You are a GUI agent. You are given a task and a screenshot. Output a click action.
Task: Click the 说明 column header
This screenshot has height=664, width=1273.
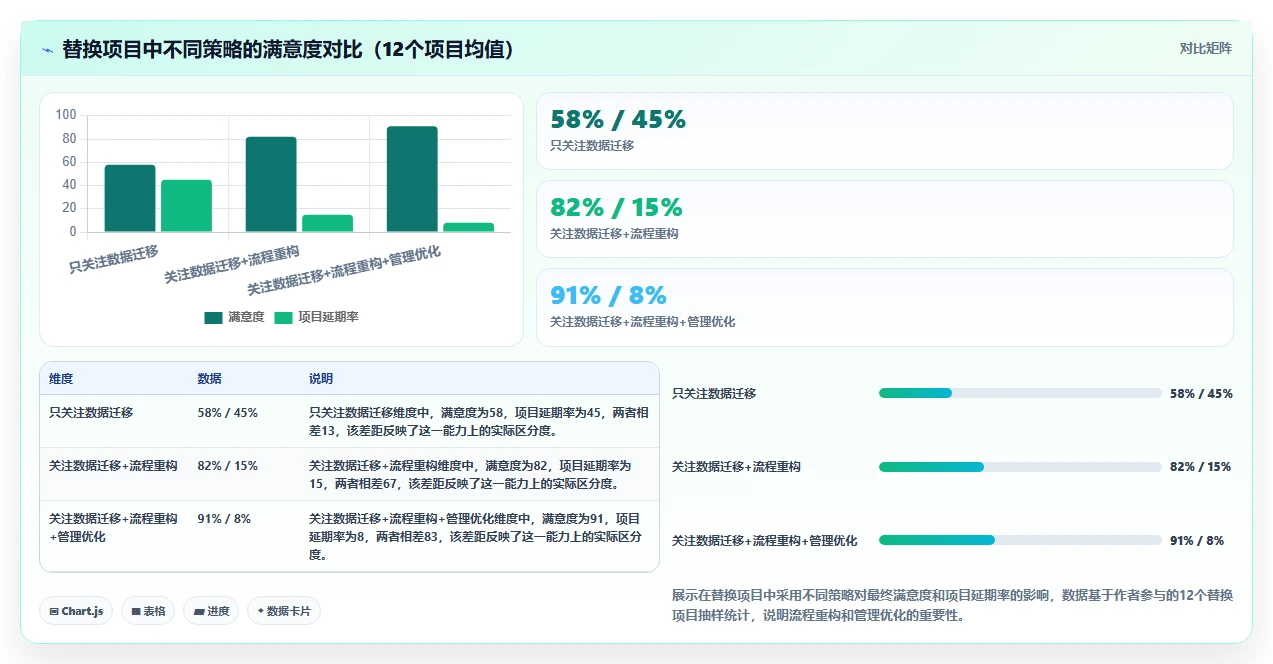click(321, 379)
